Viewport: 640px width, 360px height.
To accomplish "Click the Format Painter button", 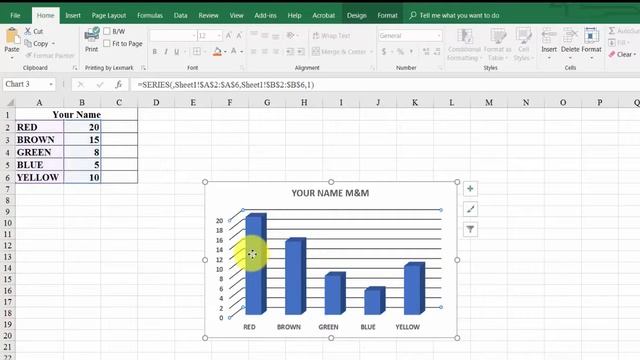I will [49, 56].
